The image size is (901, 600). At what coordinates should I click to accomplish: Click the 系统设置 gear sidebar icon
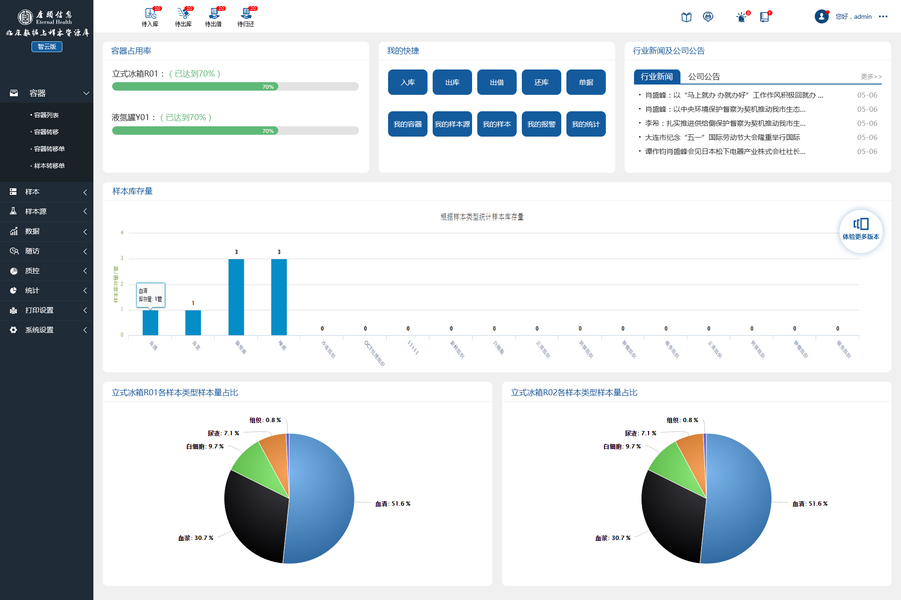point(14,330)
